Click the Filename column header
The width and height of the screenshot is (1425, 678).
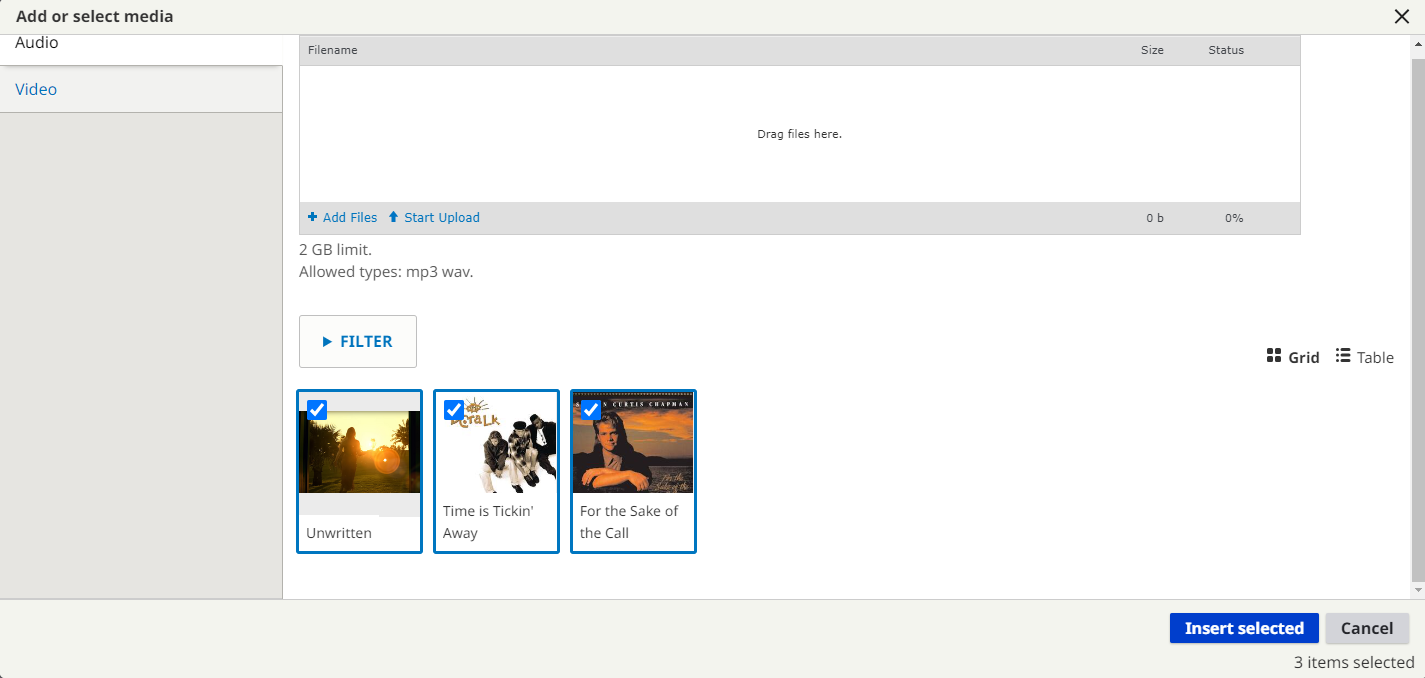[332, 50]
